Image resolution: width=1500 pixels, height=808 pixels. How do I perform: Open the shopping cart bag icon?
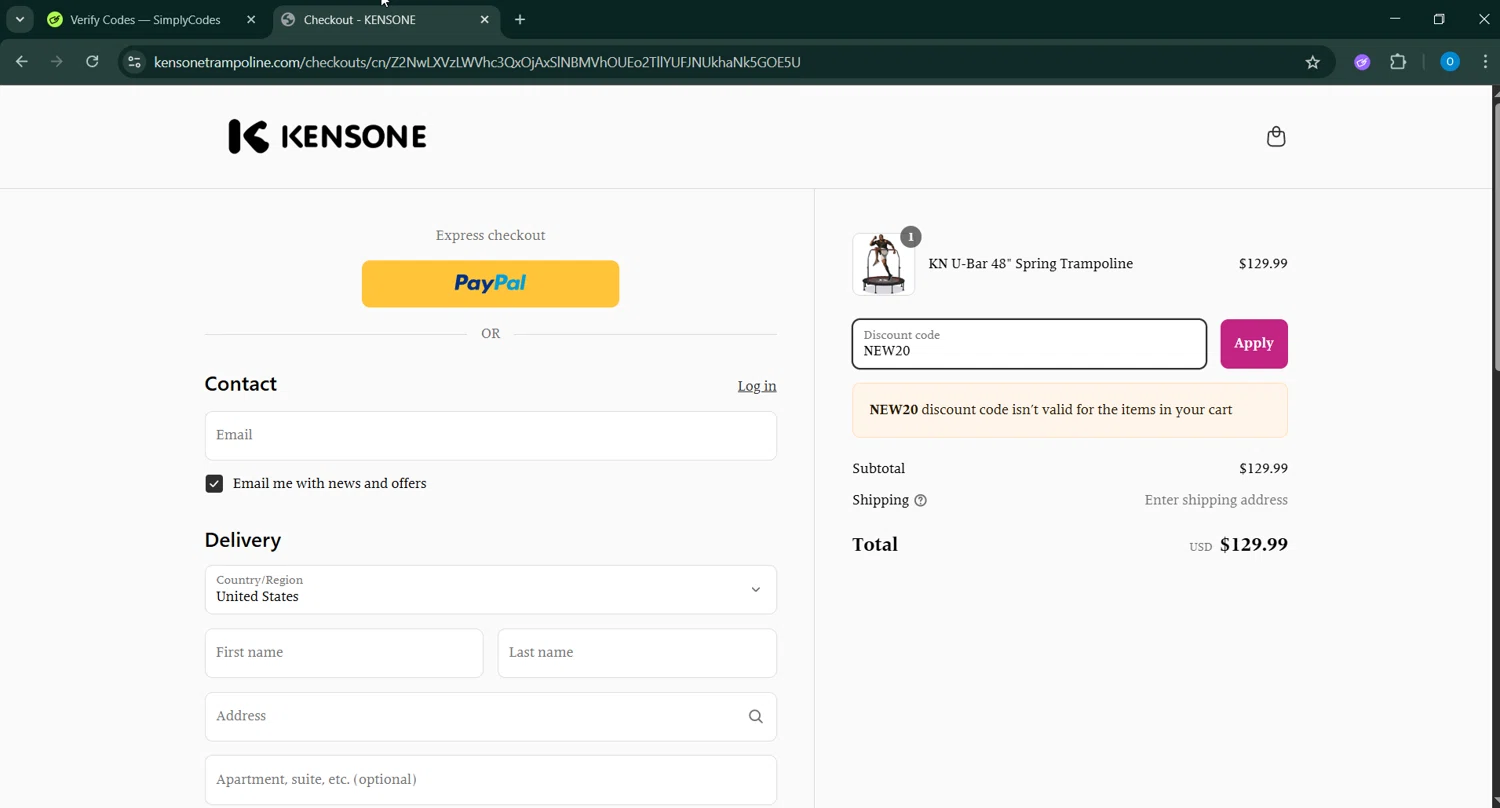1276,137
